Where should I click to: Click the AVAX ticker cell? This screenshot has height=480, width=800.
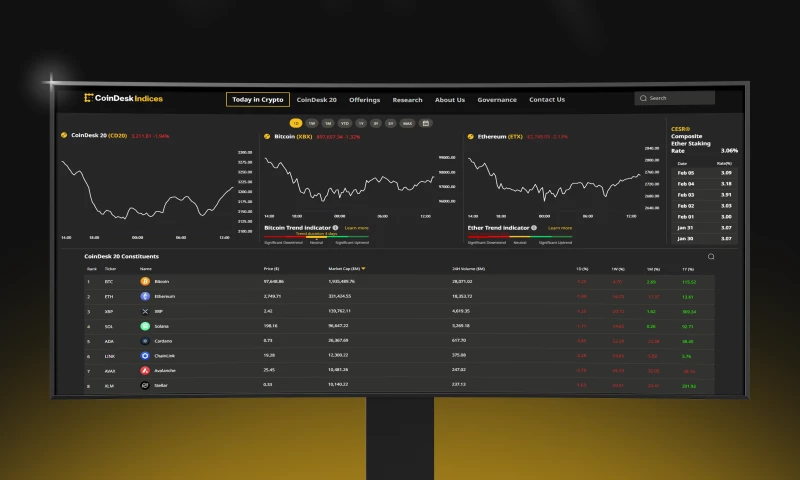[x=110, y=371]
